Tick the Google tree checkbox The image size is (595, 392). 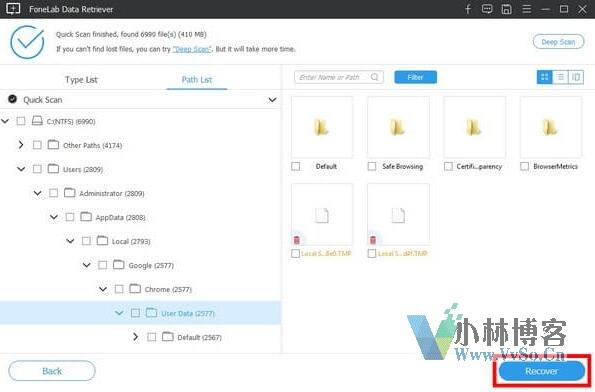pyautogui.click(x=102, y=265)
